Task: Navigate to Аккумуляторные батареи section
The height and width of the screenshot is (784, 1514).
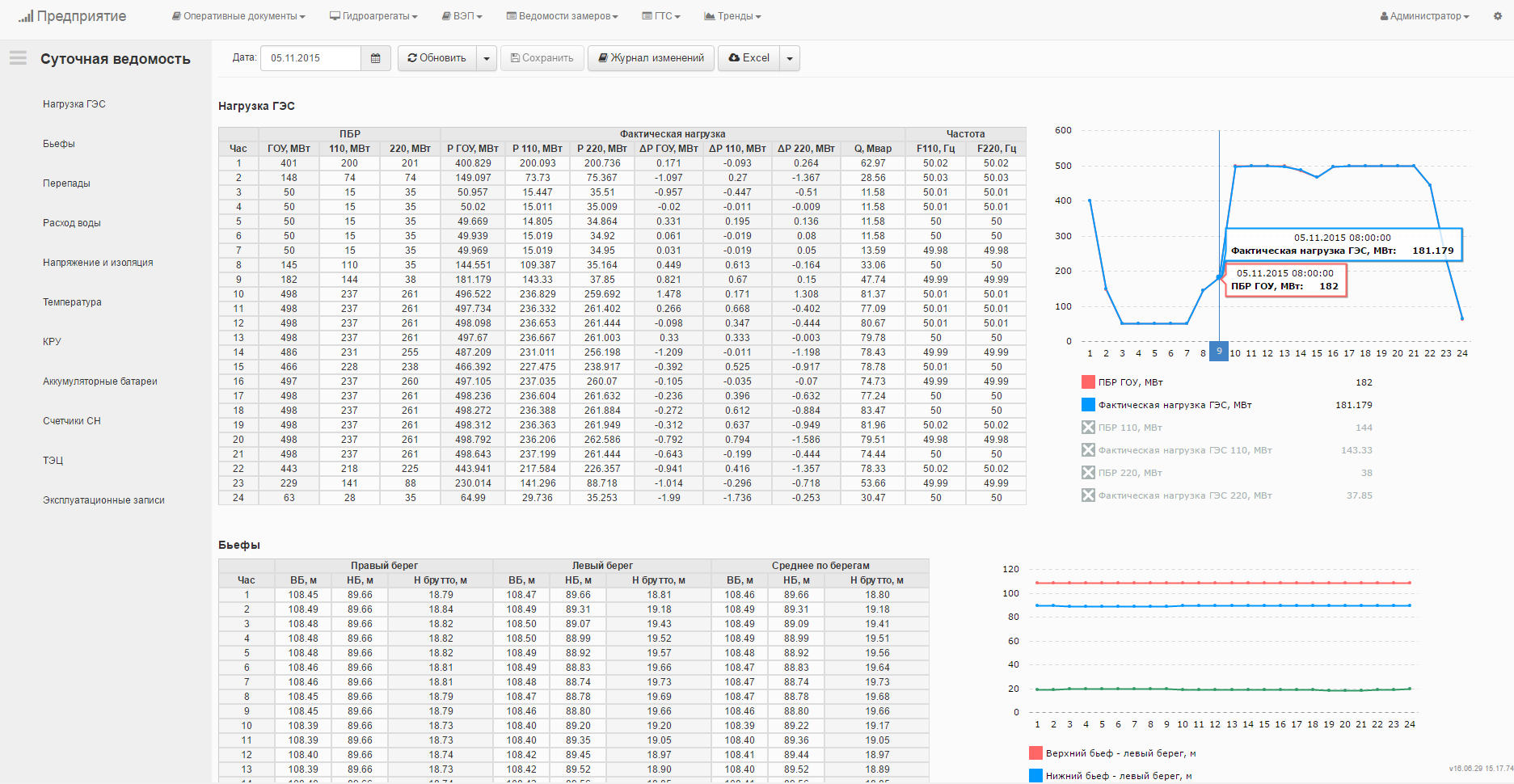Action: click(x=100, y=381)
